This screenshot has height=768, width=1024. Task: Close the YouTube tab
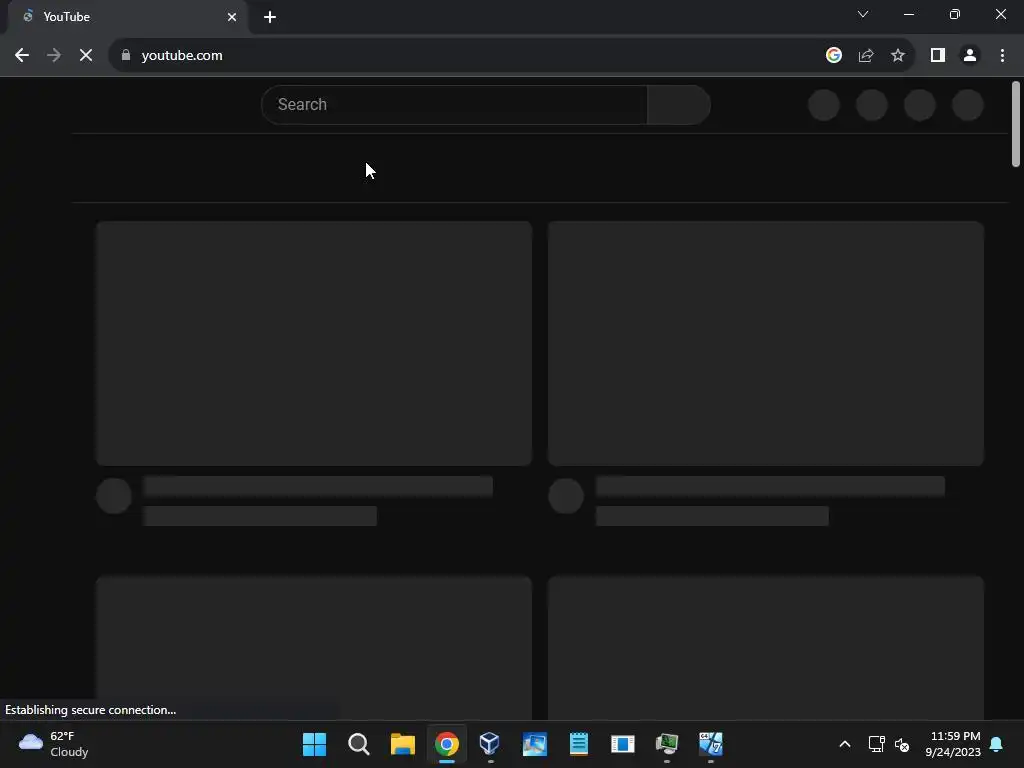pyautogui.click(x=232, y=17)
